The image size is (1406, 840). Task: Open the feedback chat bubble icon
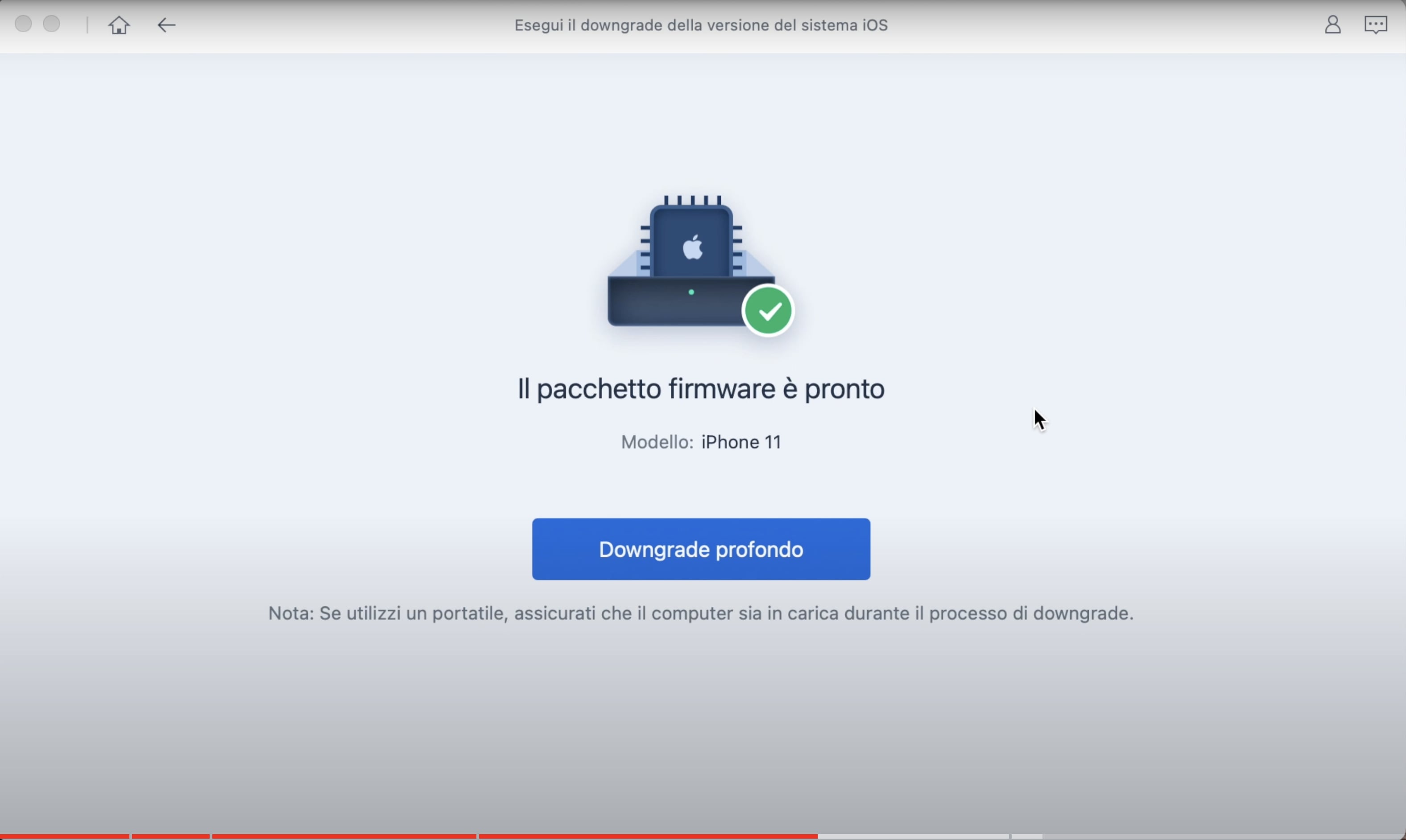tap(1375, 25)
